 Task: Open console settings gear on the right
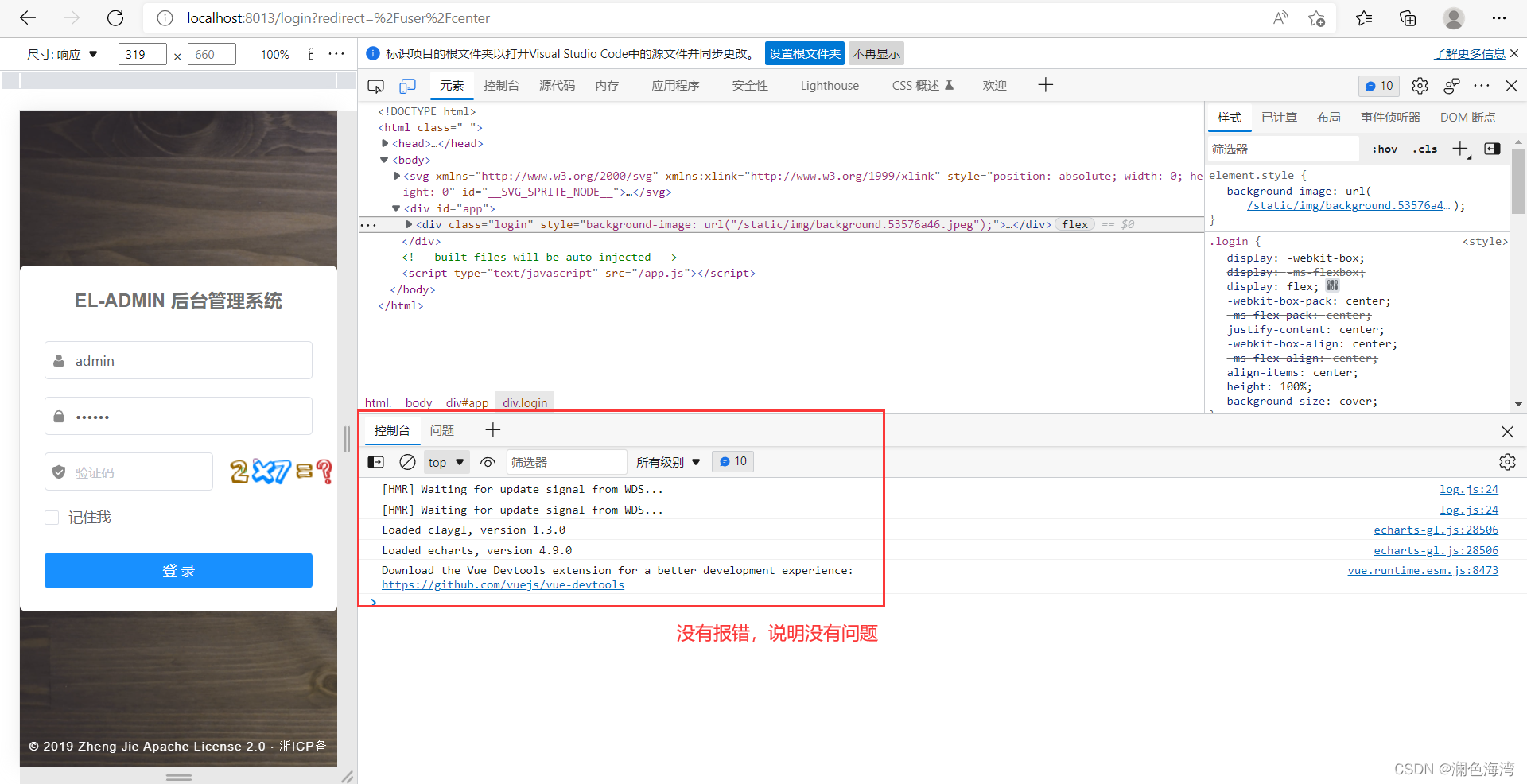pos(1507,461)
